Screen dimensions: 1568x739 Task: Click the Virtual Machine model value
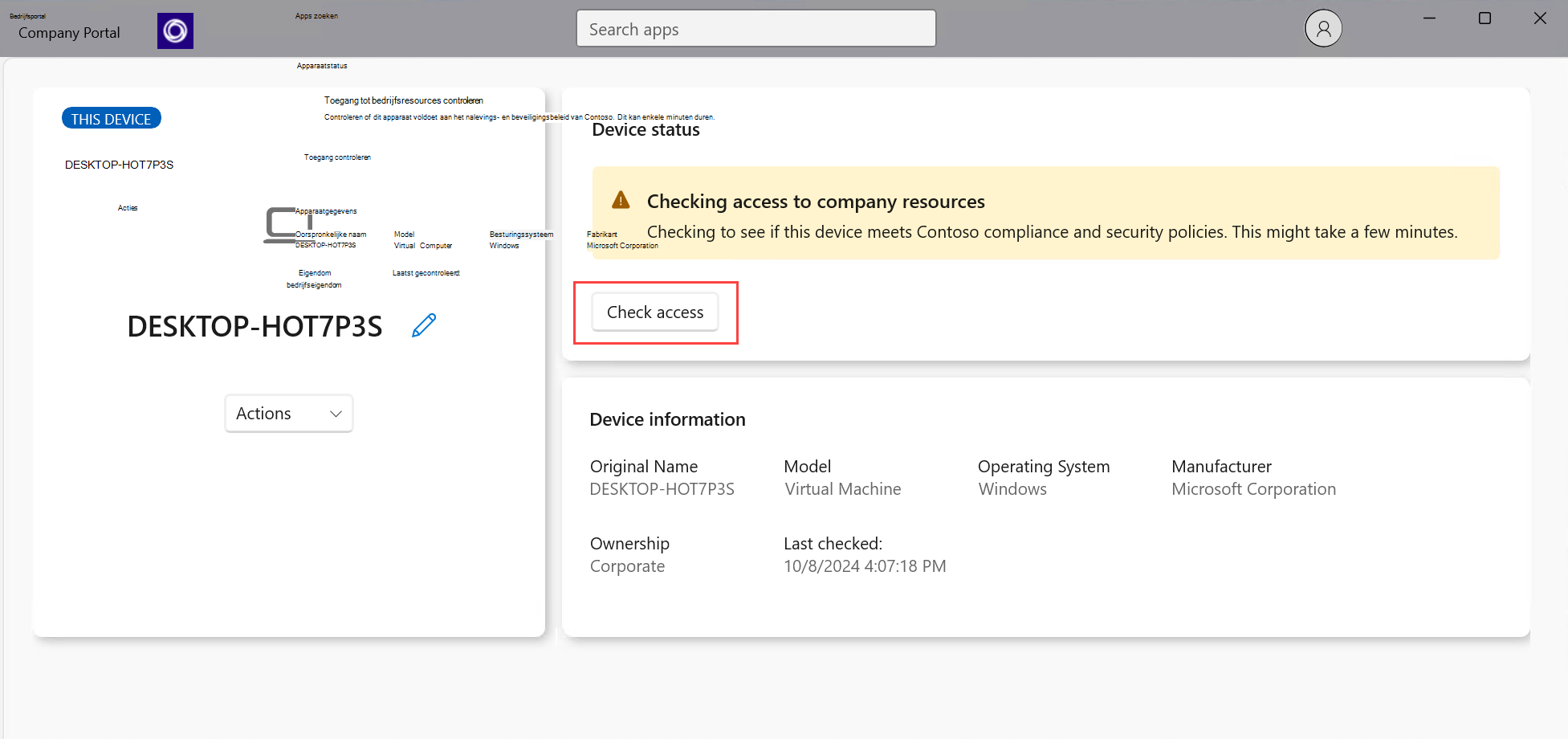[842, 489]
